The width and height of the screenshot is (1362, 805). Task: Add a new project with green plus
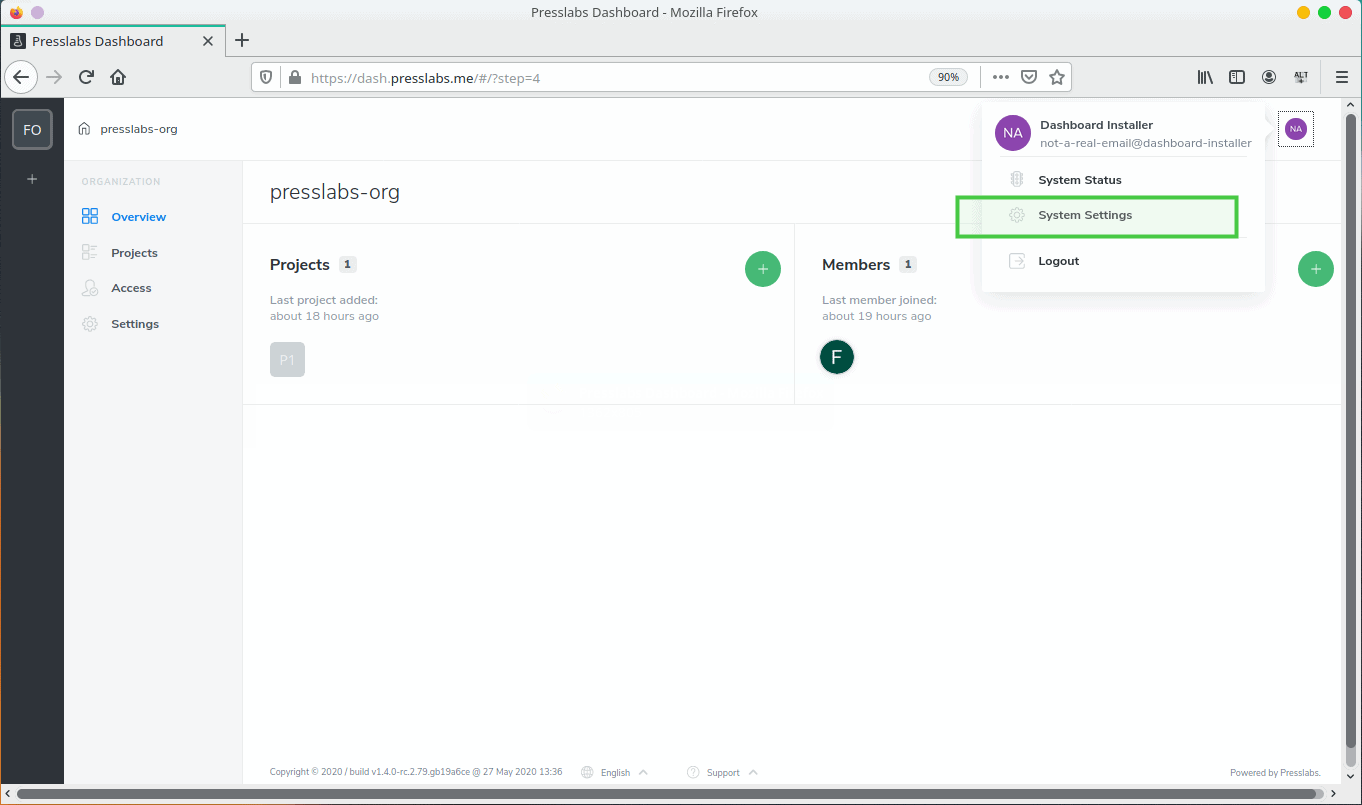click(x=763, y=269)
